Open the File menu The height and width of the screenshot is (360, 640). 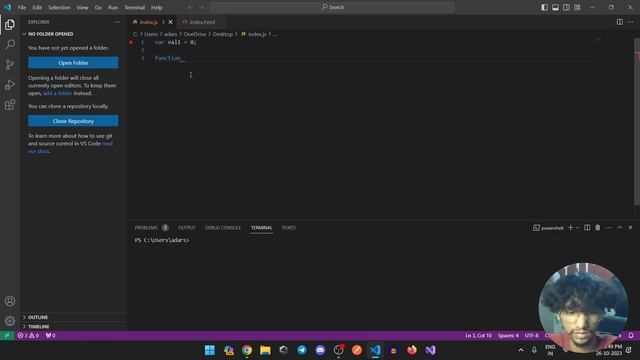pos(22,7)
